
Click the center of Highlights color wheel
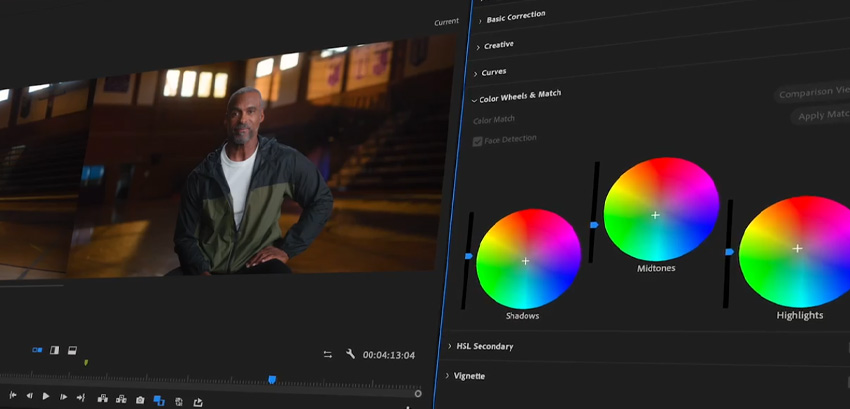797,248
